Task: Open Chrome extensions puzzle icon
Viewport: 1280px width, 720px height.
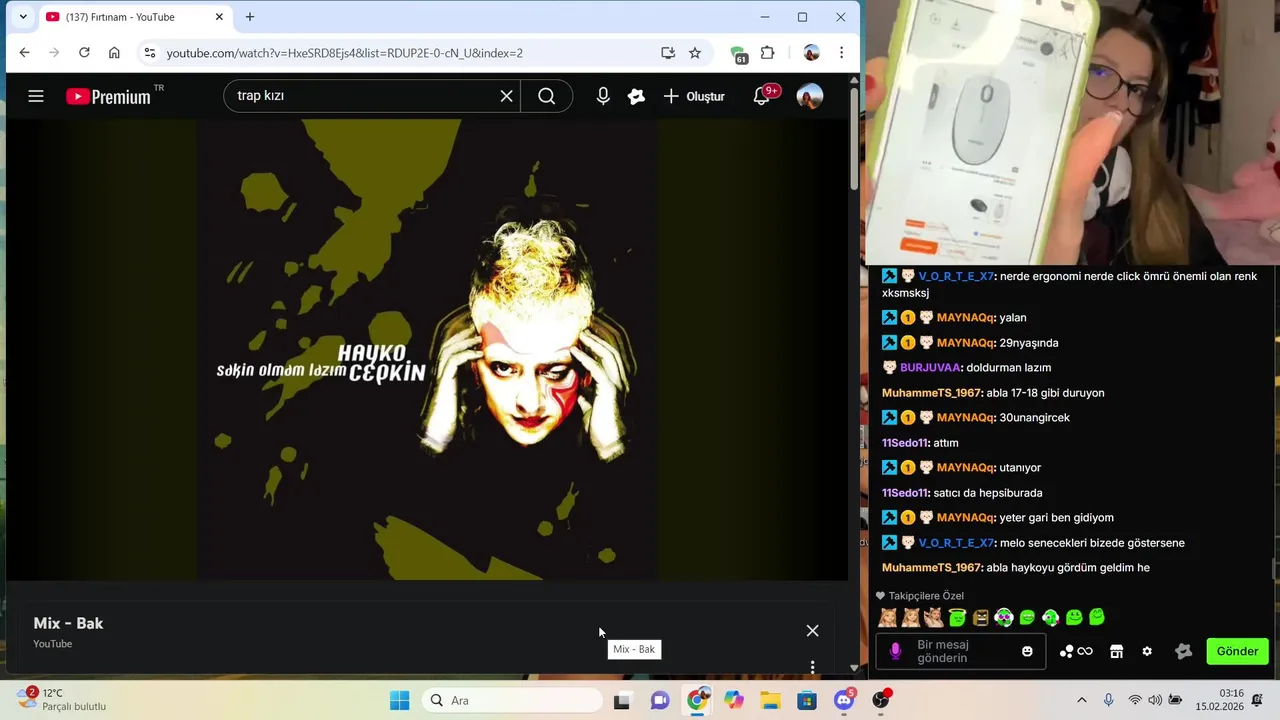Action: point(768,53)
